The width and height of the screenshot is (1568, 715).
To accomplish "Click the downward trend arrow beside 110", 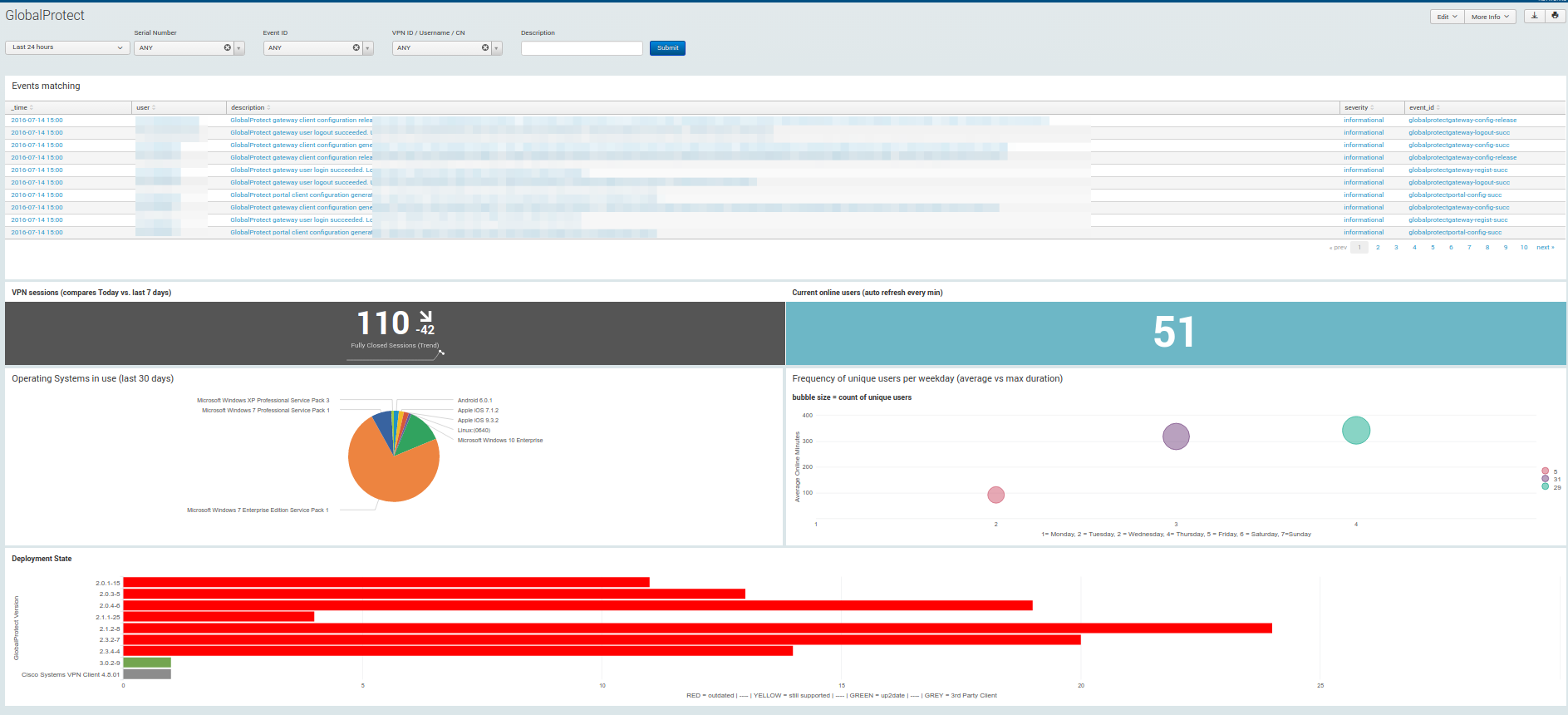I will coord(425,317).
